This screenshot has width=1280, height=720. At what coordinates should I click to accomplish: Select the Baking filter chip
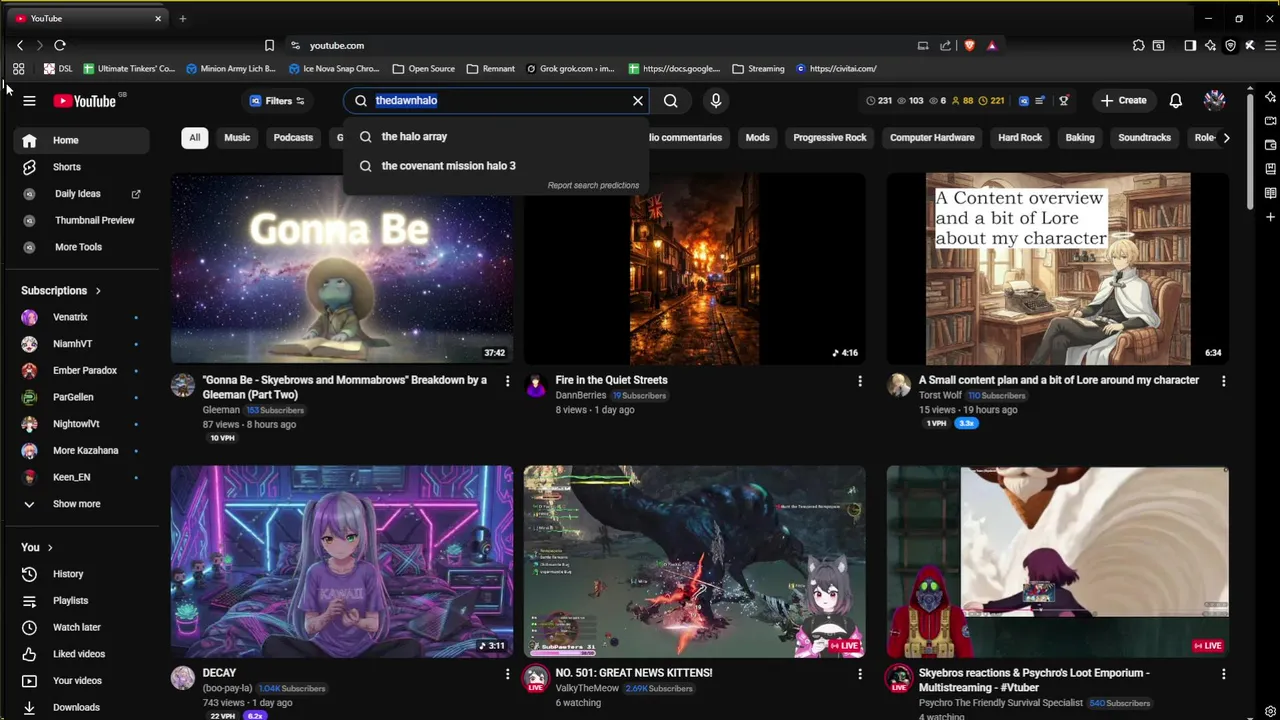click(1079, 138)
